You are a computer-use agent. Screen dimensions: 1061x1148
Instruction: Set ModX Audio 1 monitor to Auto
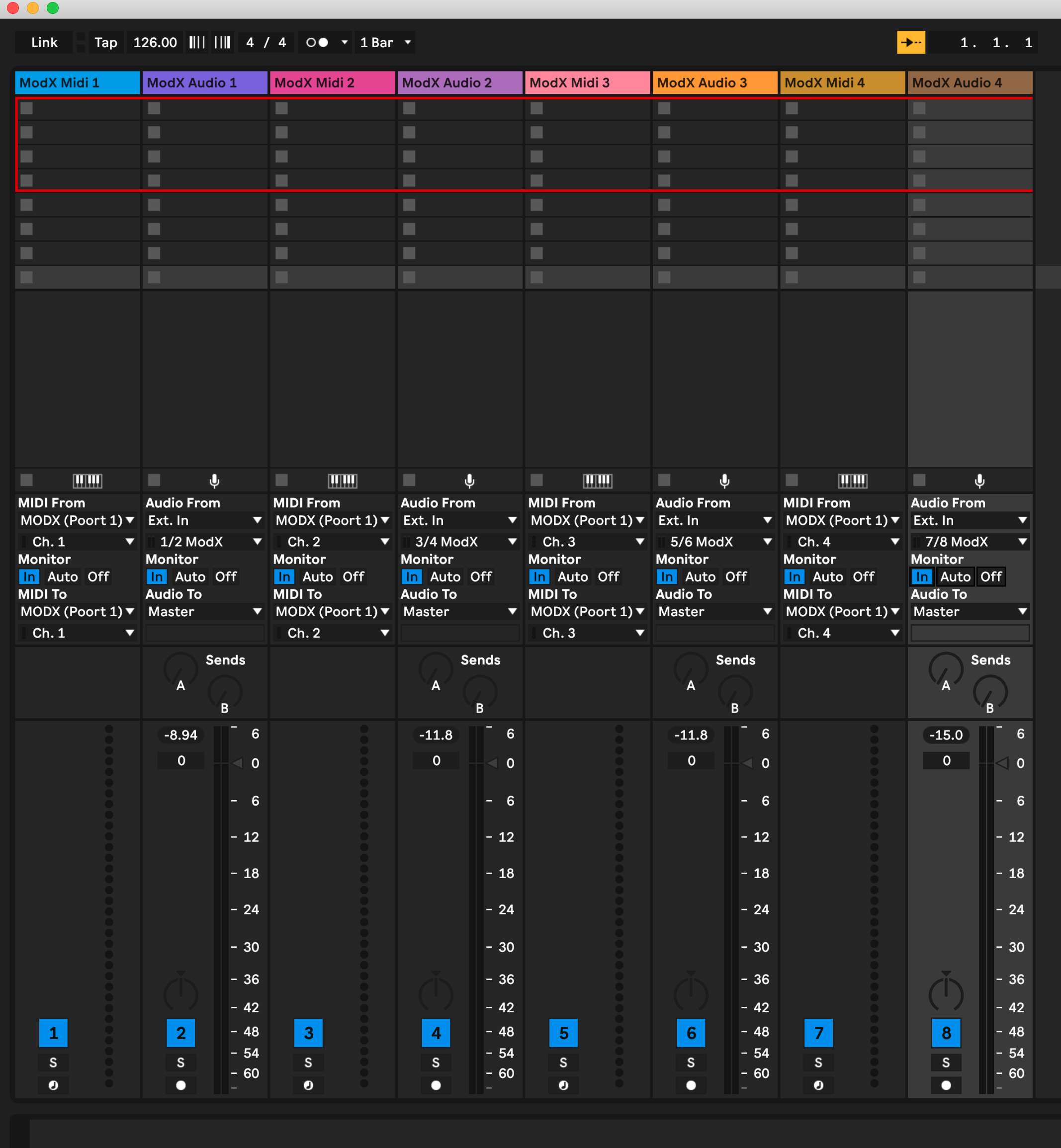coord(190,576)
